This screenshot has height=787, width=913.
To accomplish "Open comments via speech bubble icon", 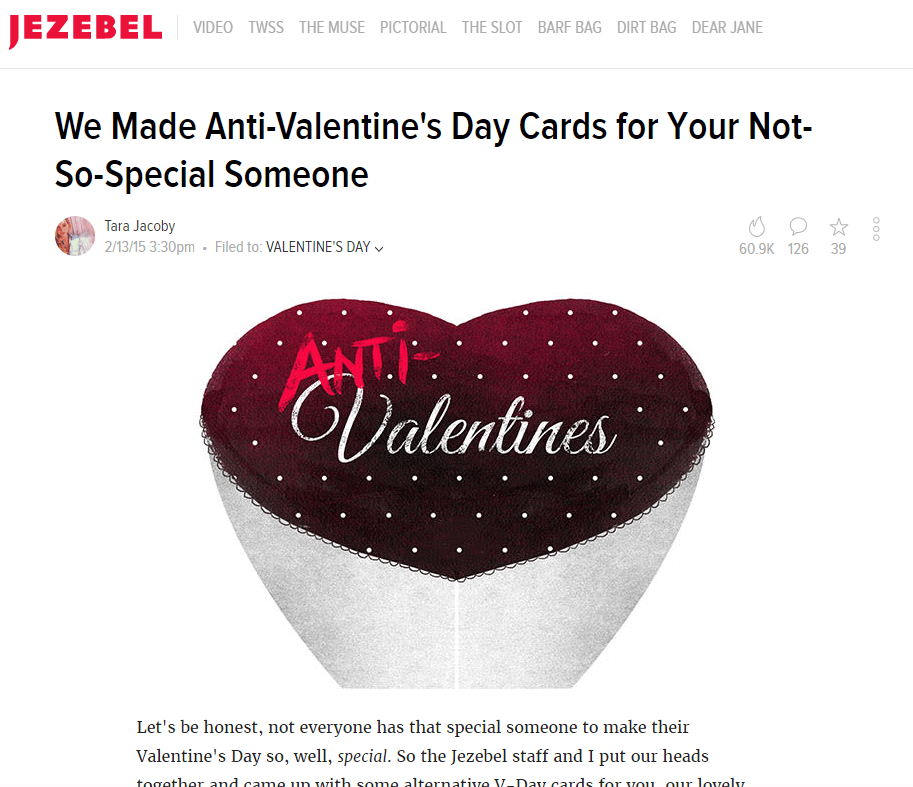I will tap(798, 227).
